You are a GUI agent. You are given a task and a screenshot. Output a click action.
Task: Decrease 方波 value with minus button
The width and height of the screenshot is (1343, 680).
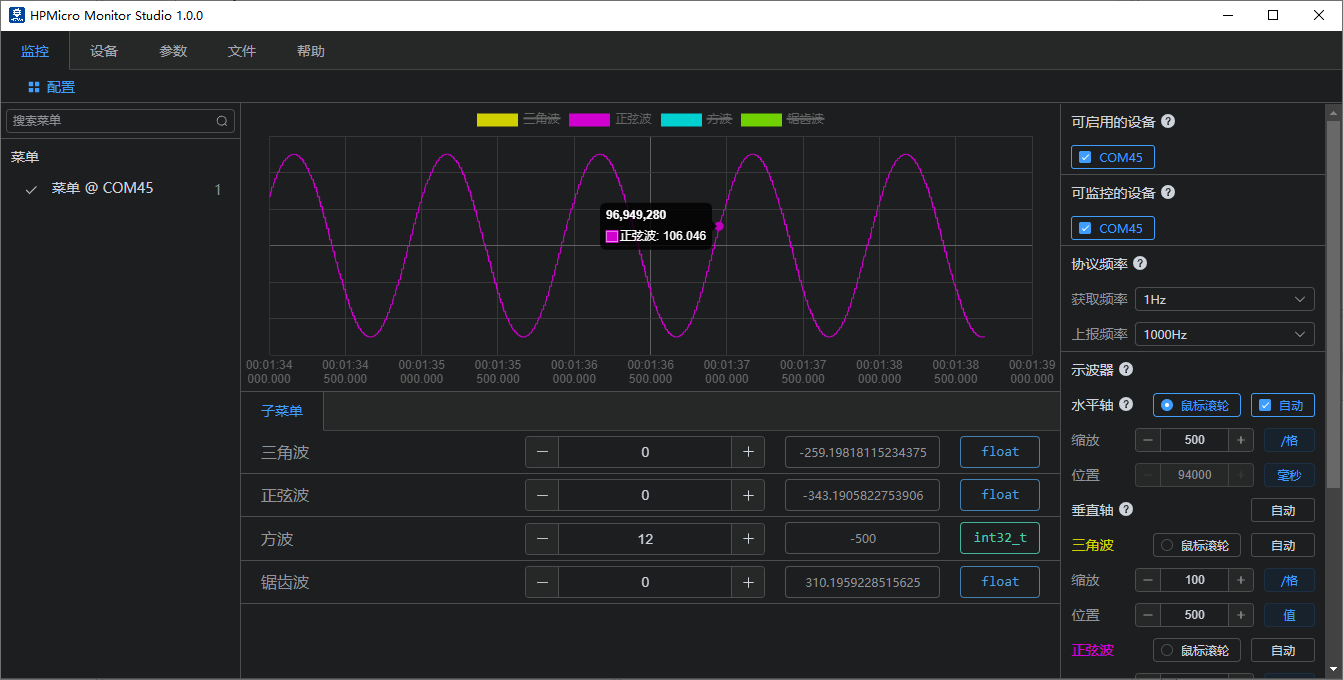[x=542, y=539]
